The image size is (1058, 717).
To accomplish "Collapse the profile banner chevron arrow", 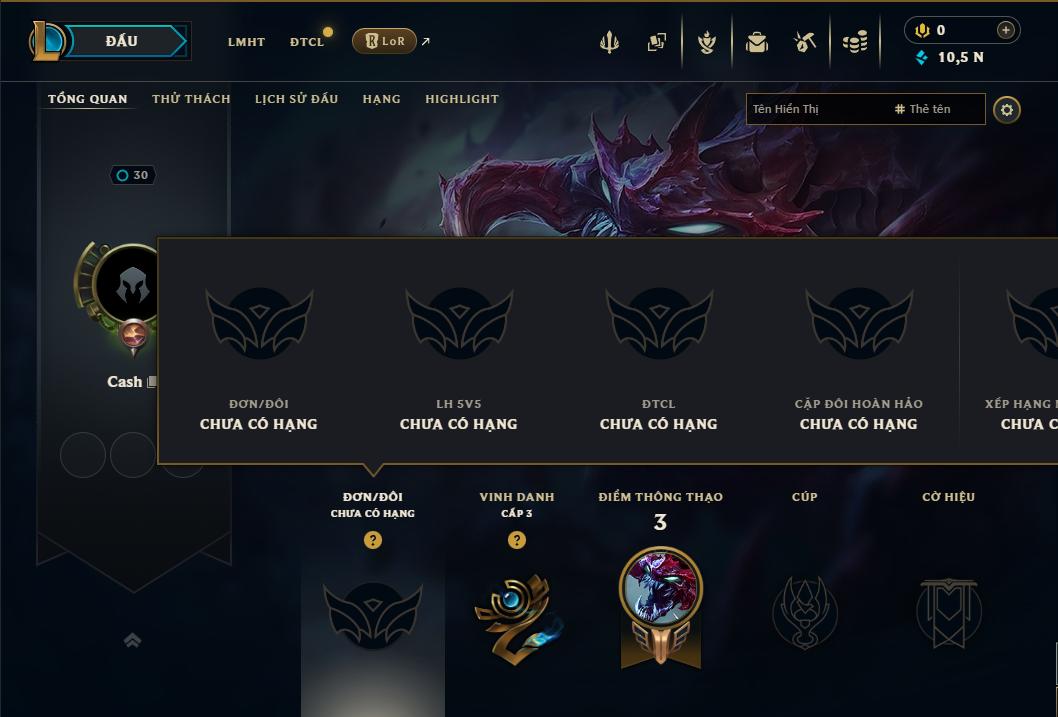I will [133, 640].
